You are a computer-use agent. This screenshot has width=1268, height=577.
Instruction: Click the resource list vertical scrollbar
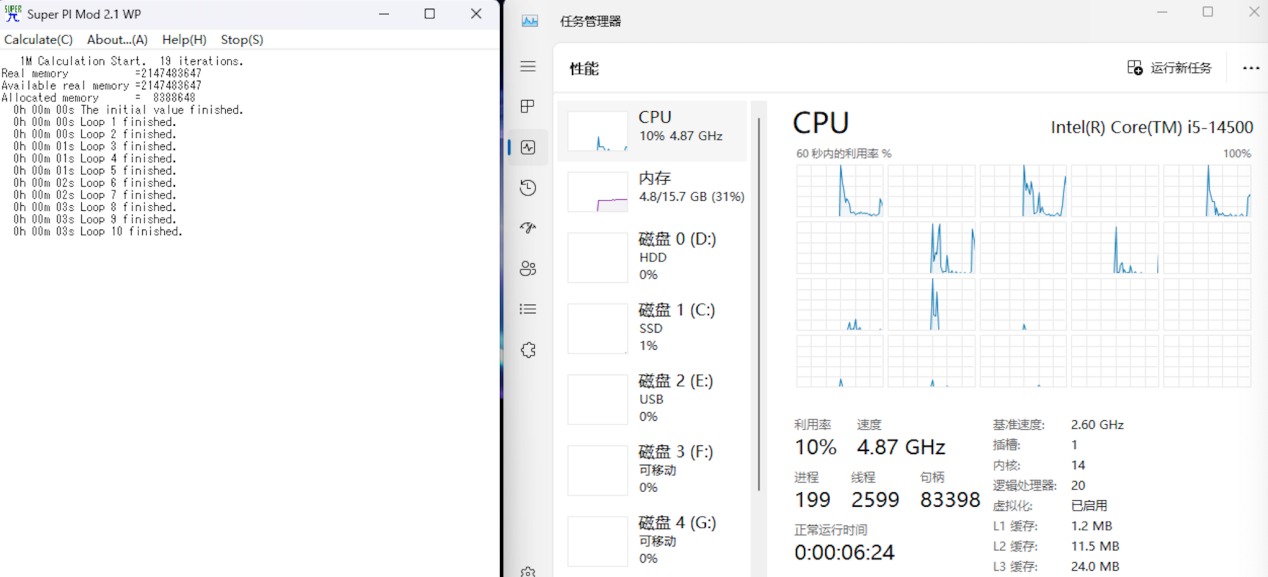[x=759, y=304]
